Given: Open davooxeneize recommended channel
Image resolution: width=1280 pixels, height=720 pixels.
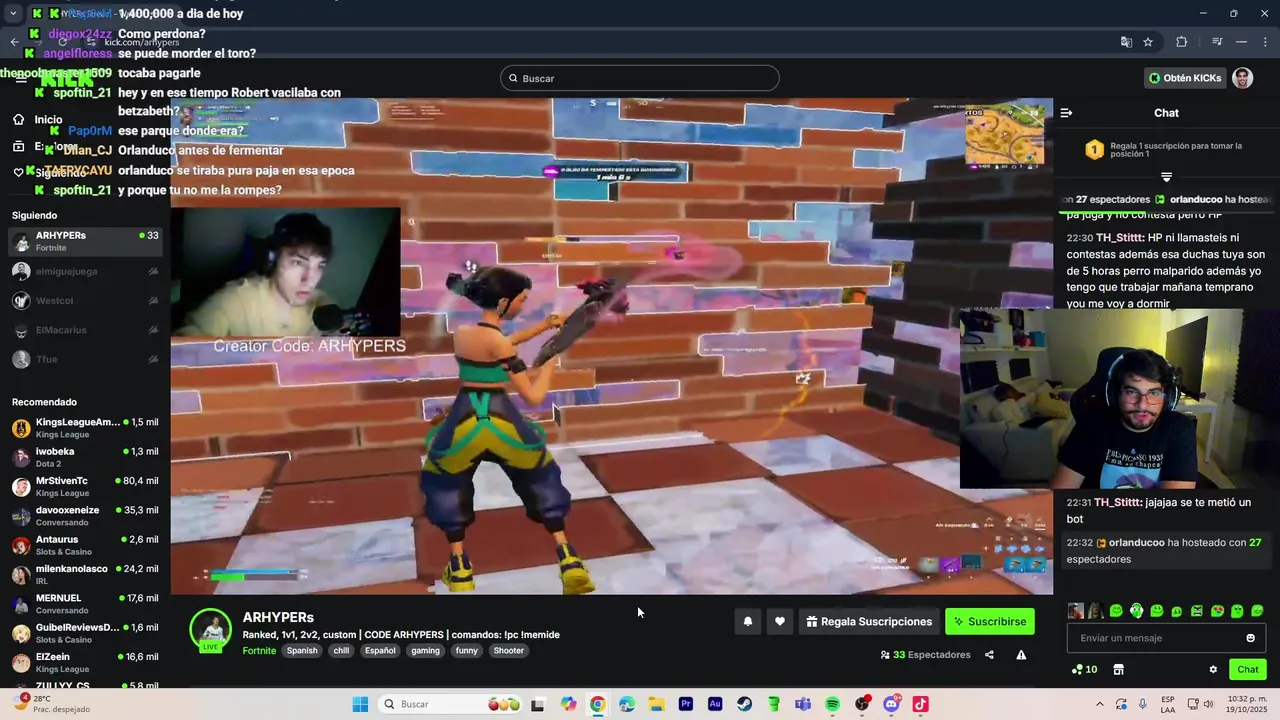Looking at the screenshot, I should 85,516.
